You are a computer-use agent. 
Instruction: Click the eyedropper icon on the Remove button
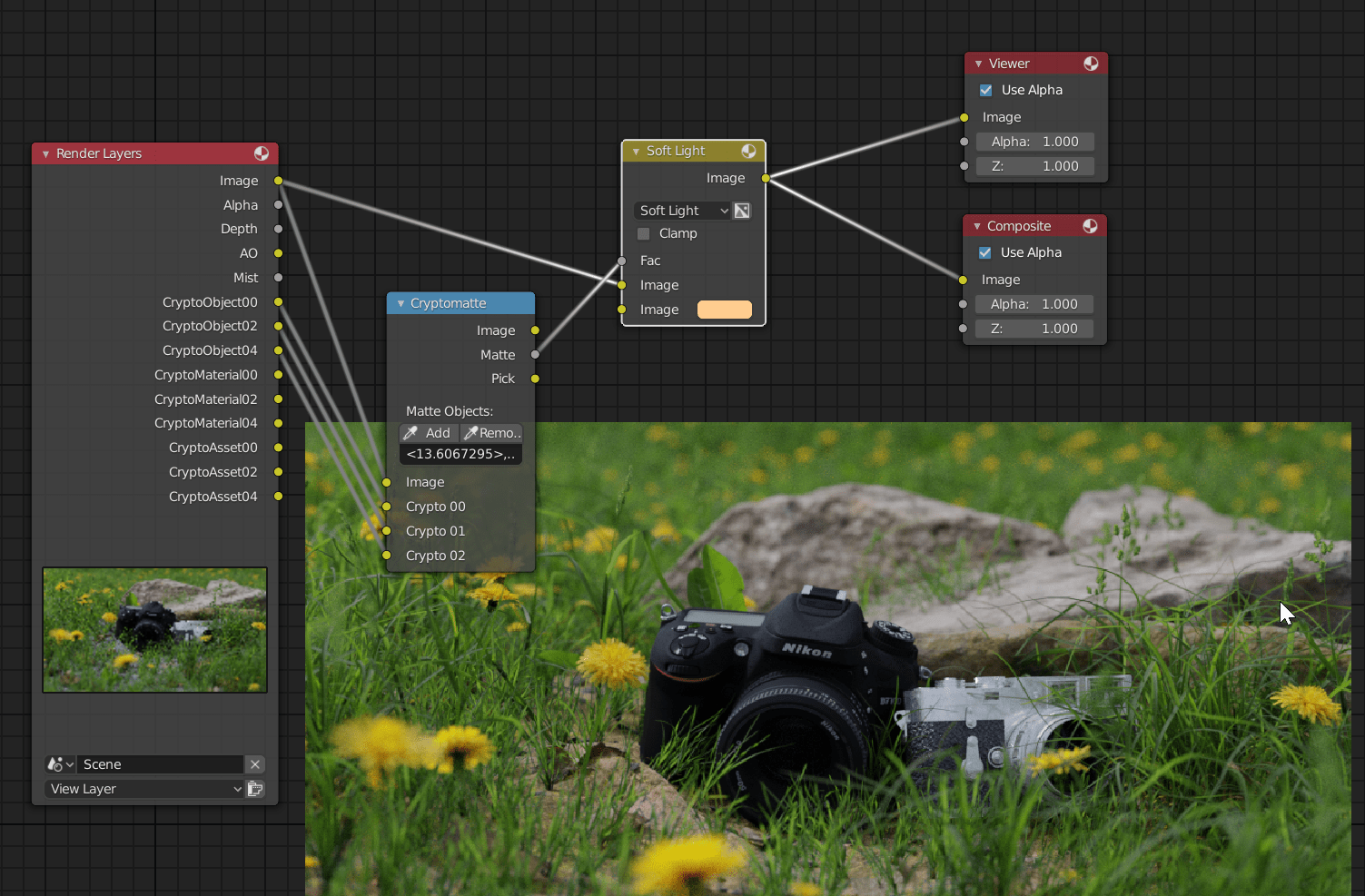(x=472, y=433)
